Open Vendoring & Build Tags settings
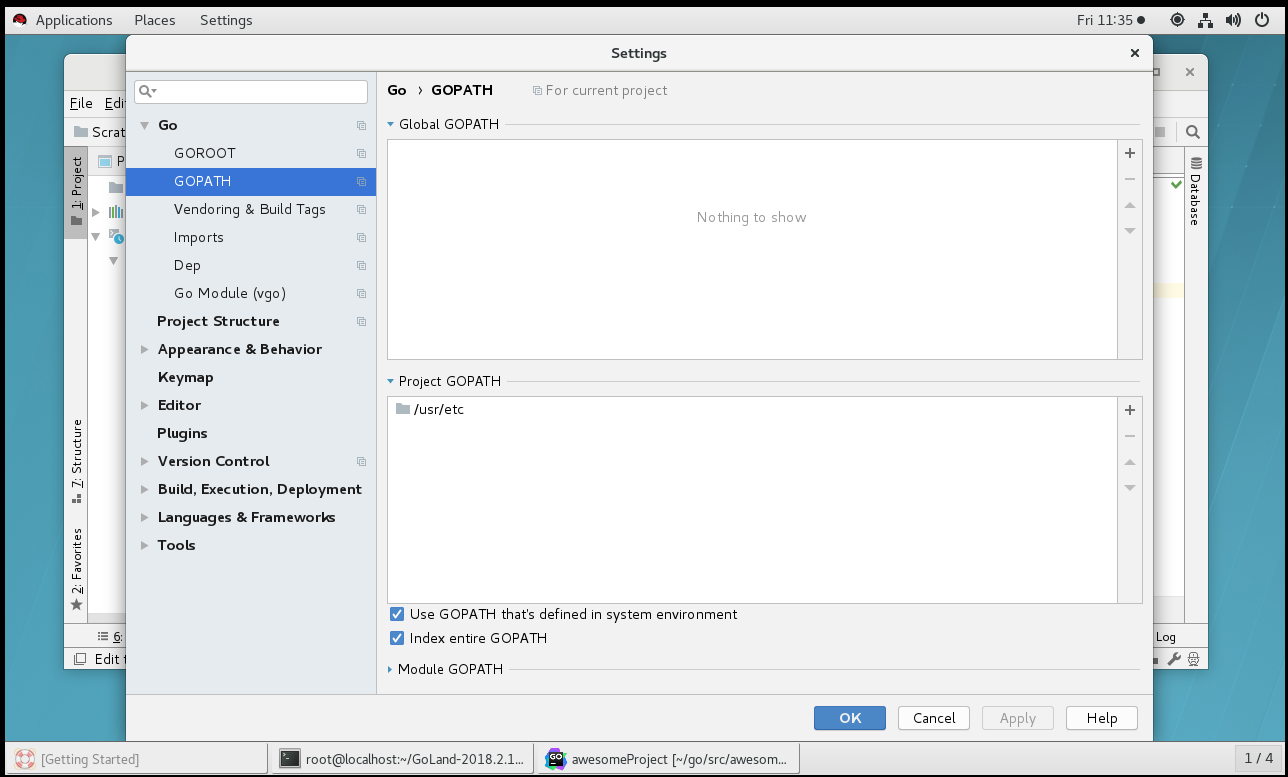The image size is (1288, 777). (251, 209)
